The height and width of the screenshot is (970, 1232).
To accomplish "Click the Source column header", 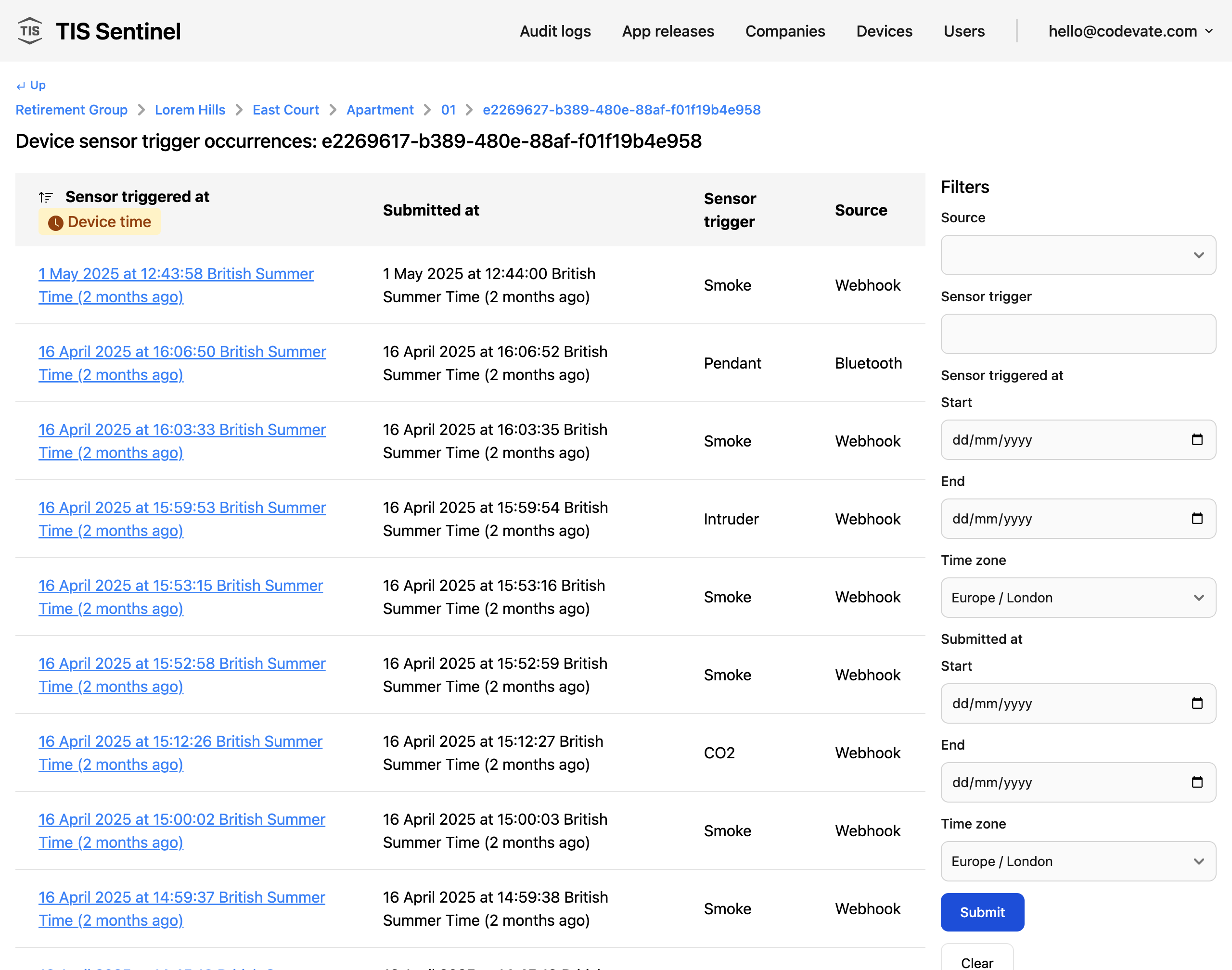I will point(860,210).
